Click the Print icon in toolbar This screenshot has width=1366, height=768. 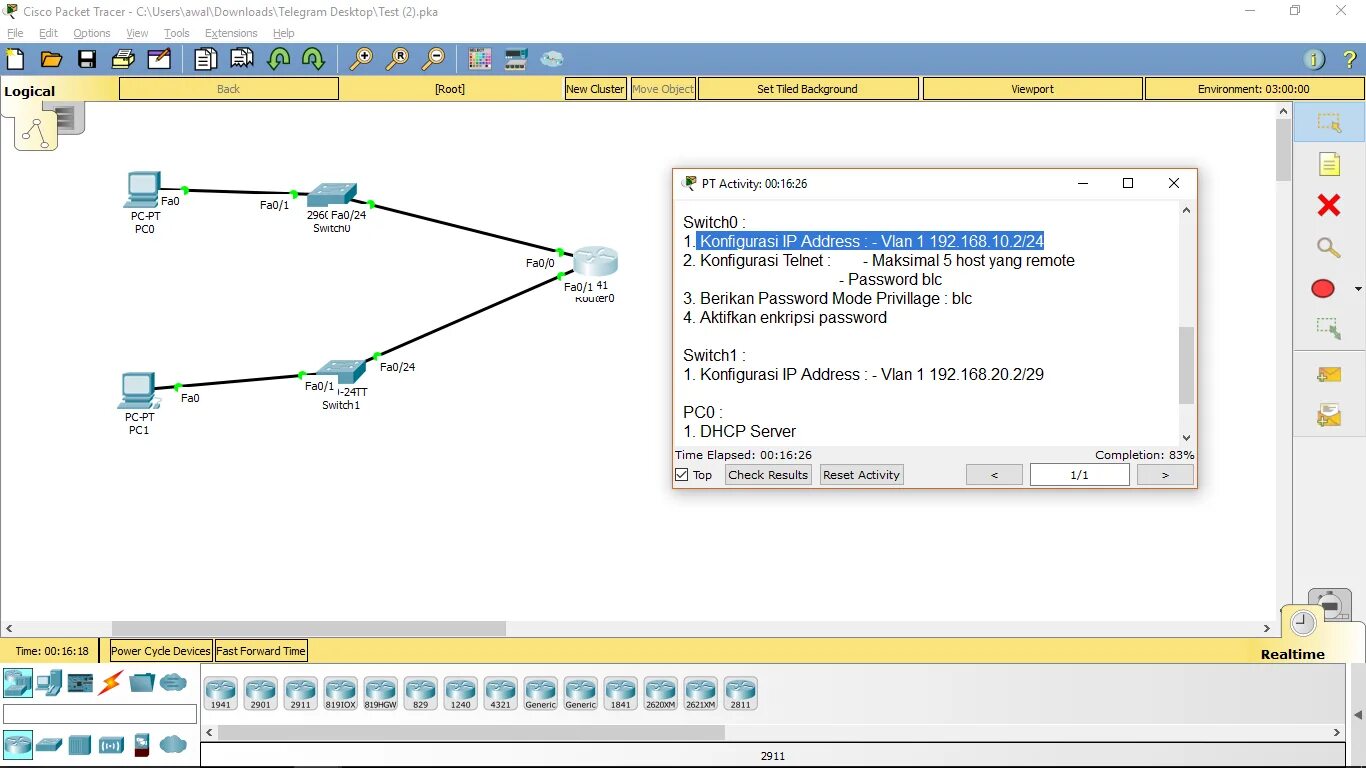click(123, 59)
